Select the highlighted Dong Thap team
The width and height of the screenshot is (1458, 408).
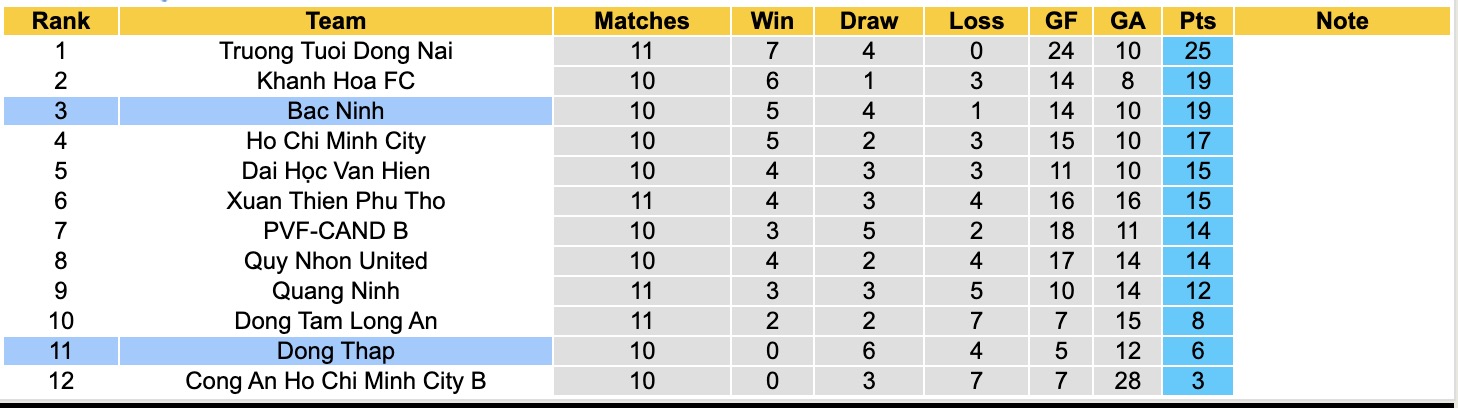tap(336, 351)
